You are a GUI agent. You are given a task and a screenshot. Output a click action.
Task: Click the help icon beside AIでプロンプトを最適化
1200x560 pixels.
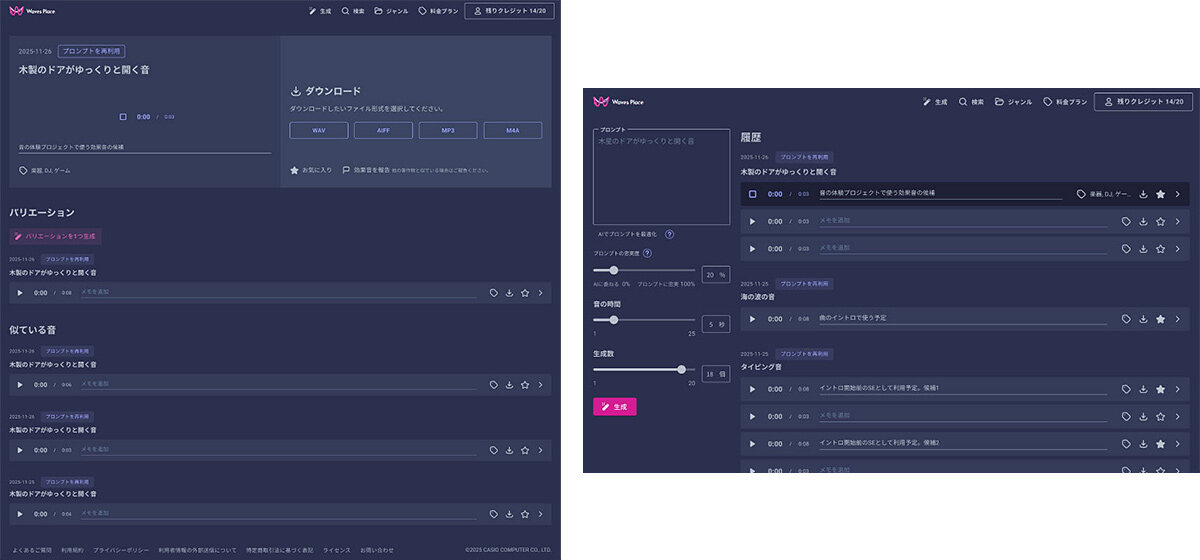tap(669, 234)
